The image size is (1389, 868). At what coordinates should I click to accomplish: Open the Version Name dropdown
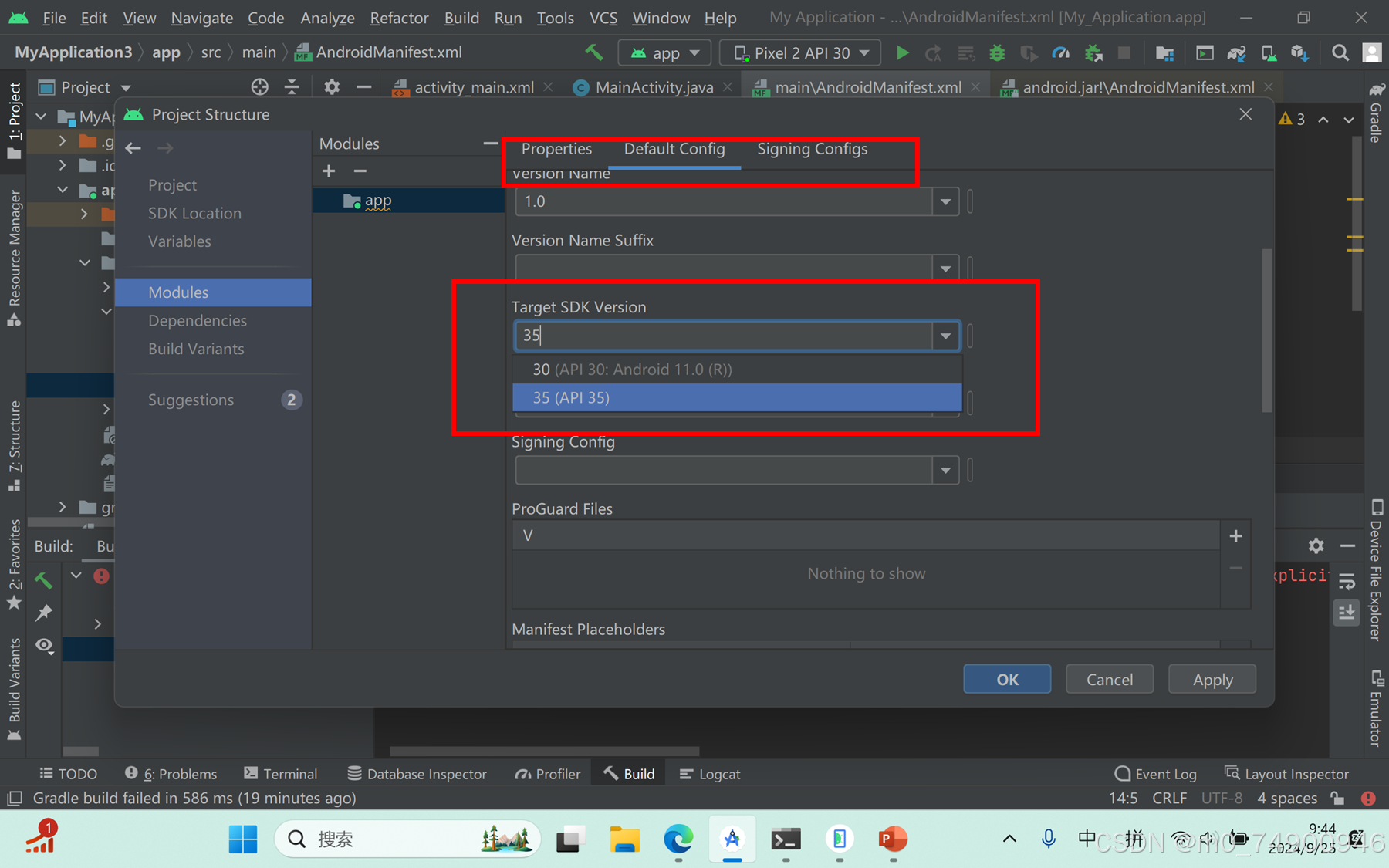click(945, 201)
